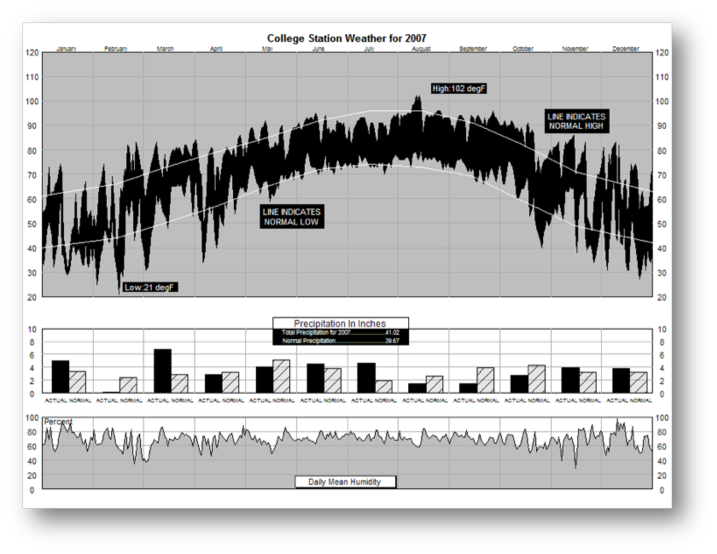Click the chart title College Station Weather for 2007
This screenshot has width=717, height=554.
(x=347, y=39)
